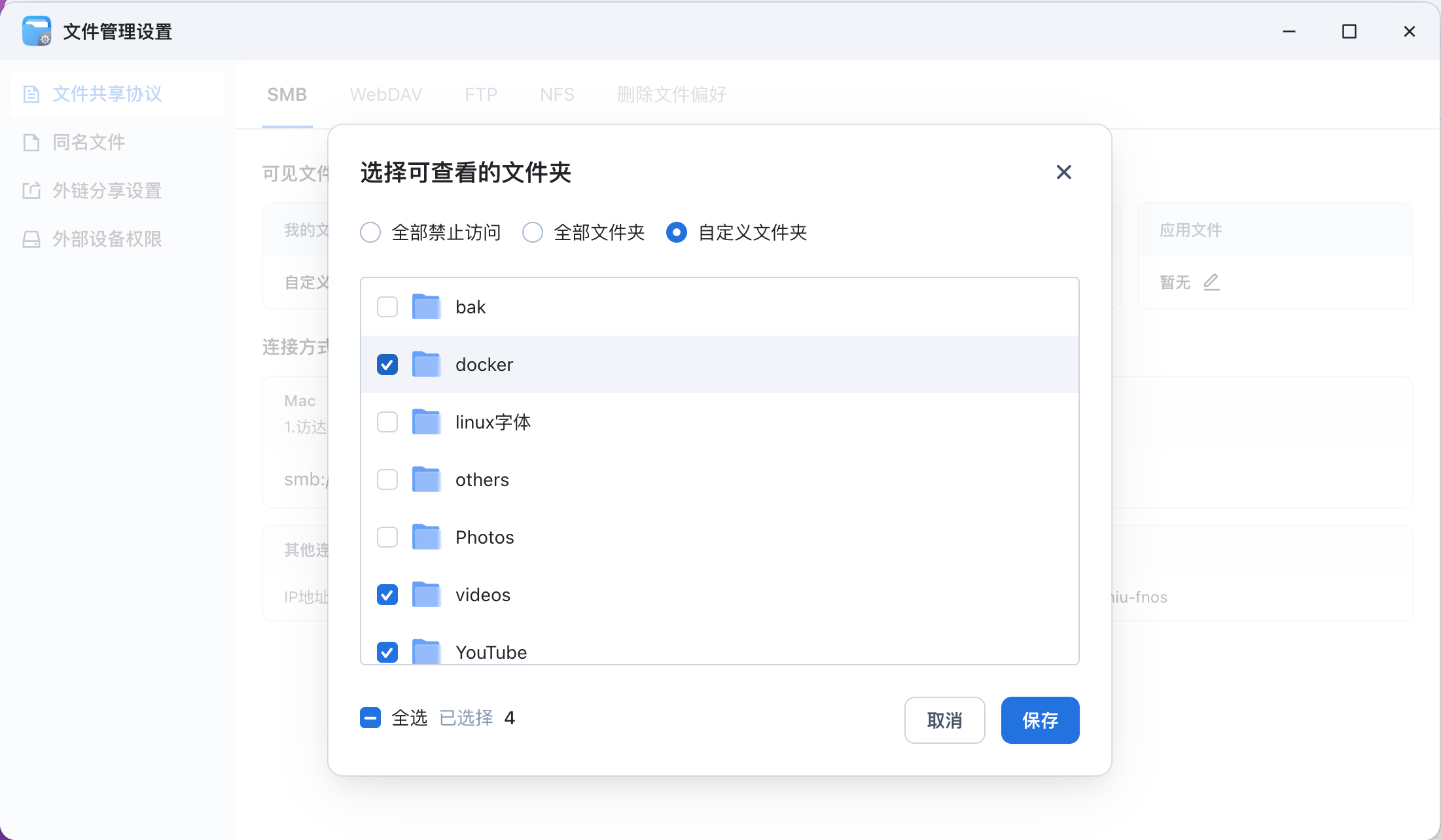Click the videos folder icon
The image size is (1441, 840).
pos(427,594)
